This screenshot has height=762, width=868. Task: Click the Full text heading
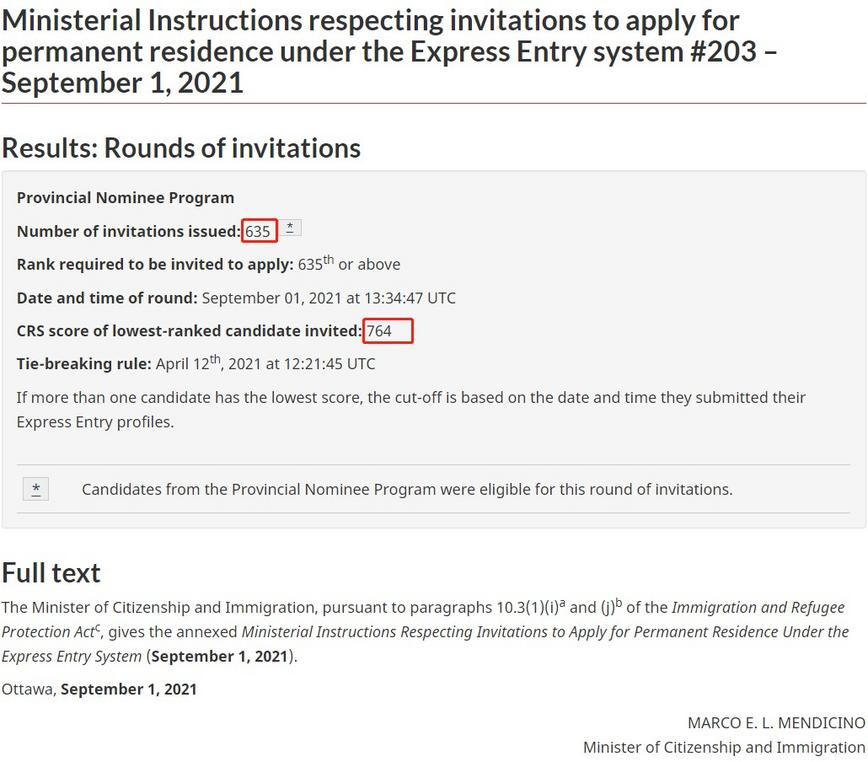click(51, 573)
